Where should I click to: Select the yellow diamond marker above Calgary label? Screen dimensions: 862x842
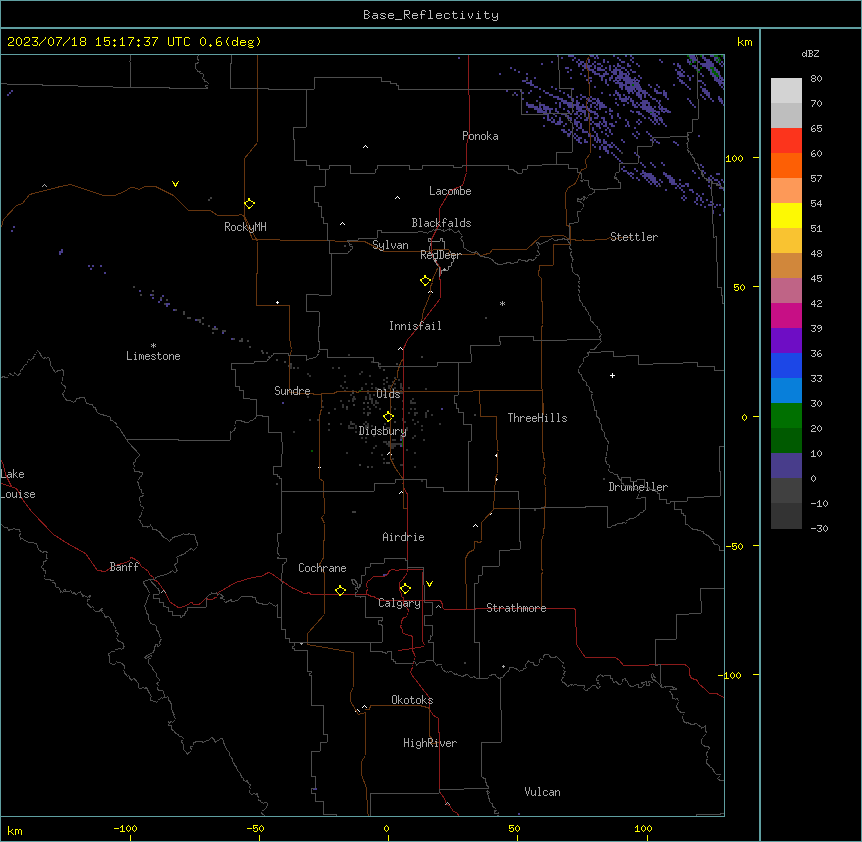click(405, 589)
